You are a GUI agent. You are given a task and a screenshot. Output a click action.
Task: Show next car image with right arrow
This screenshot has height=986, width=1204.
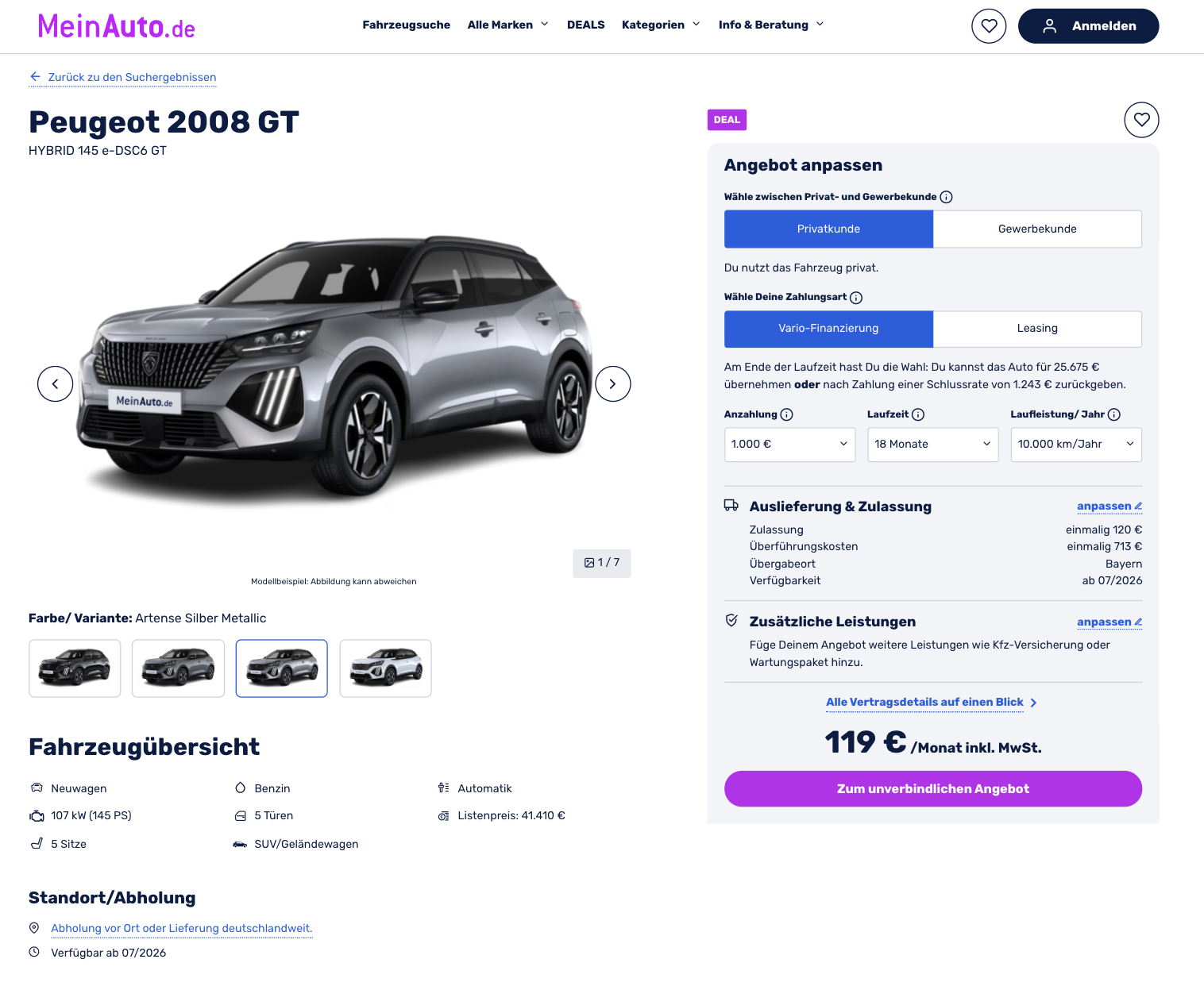(x=612, y=384)
